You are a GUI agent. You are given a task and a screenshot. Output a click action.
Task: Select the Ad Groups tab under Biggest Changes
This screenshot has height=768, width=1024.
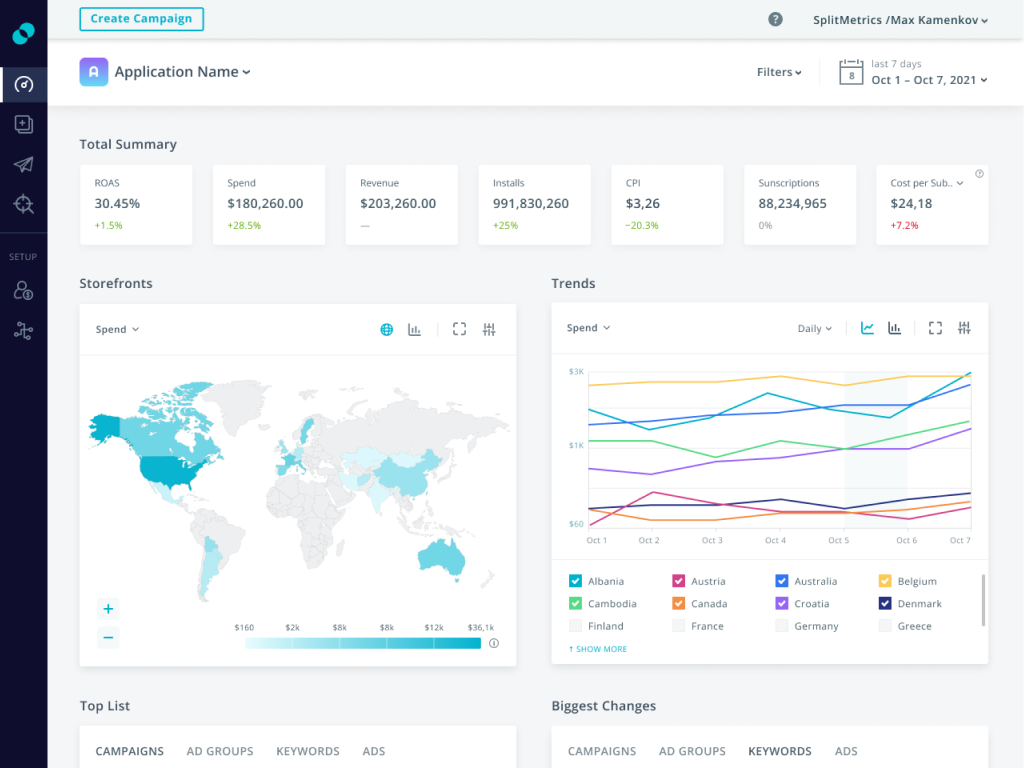pos(692,751)
